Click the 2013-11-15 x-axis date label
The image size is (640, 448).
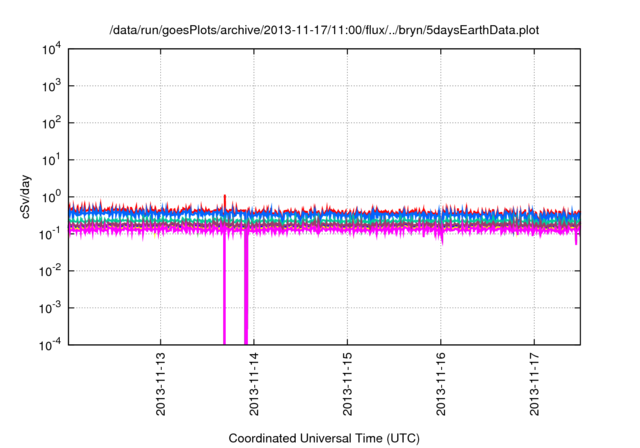pyautogui.click(x=347, y=384)
